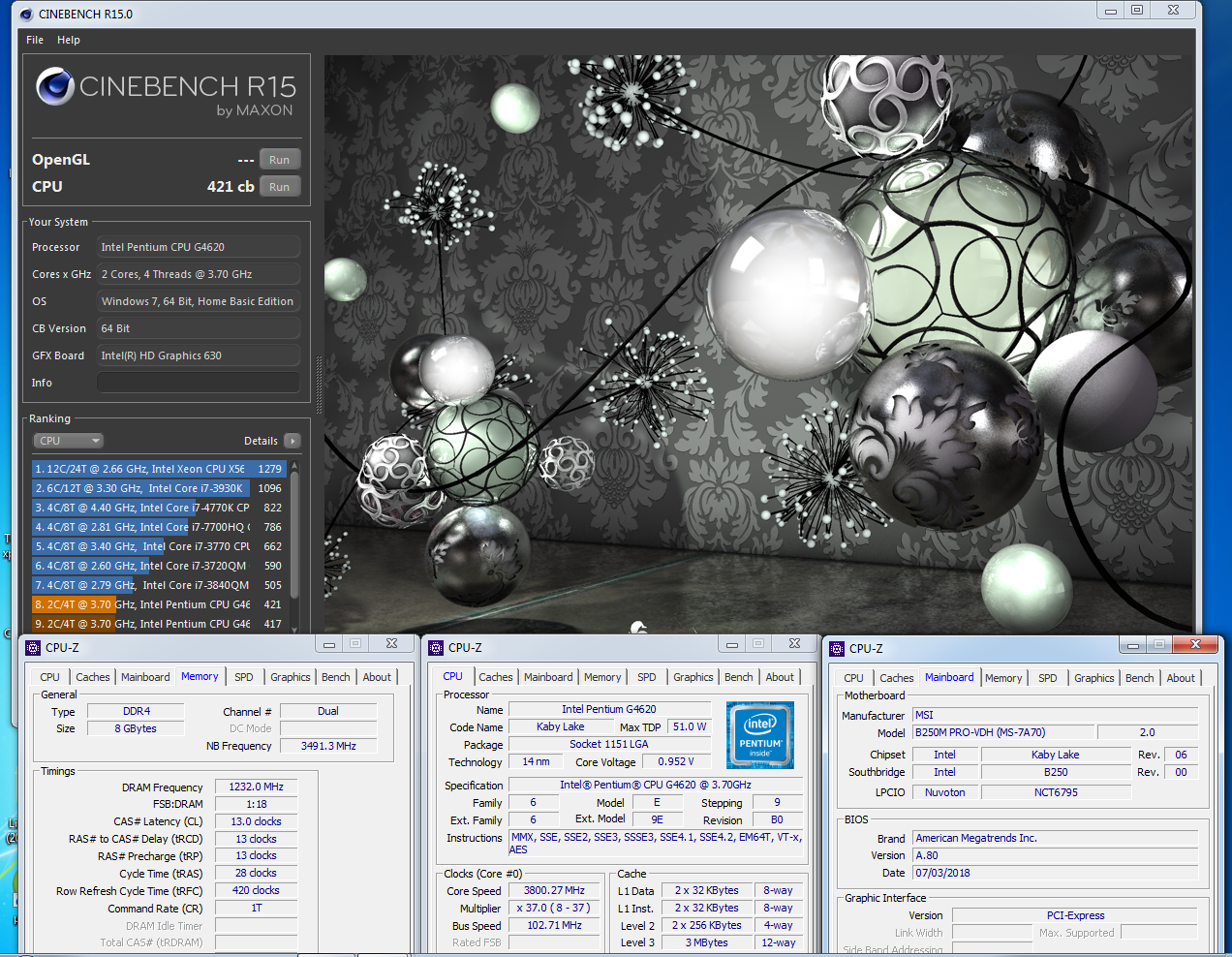
Task: Open SPD tab in left CPU-Z window
Action: [x=244, y=677]
